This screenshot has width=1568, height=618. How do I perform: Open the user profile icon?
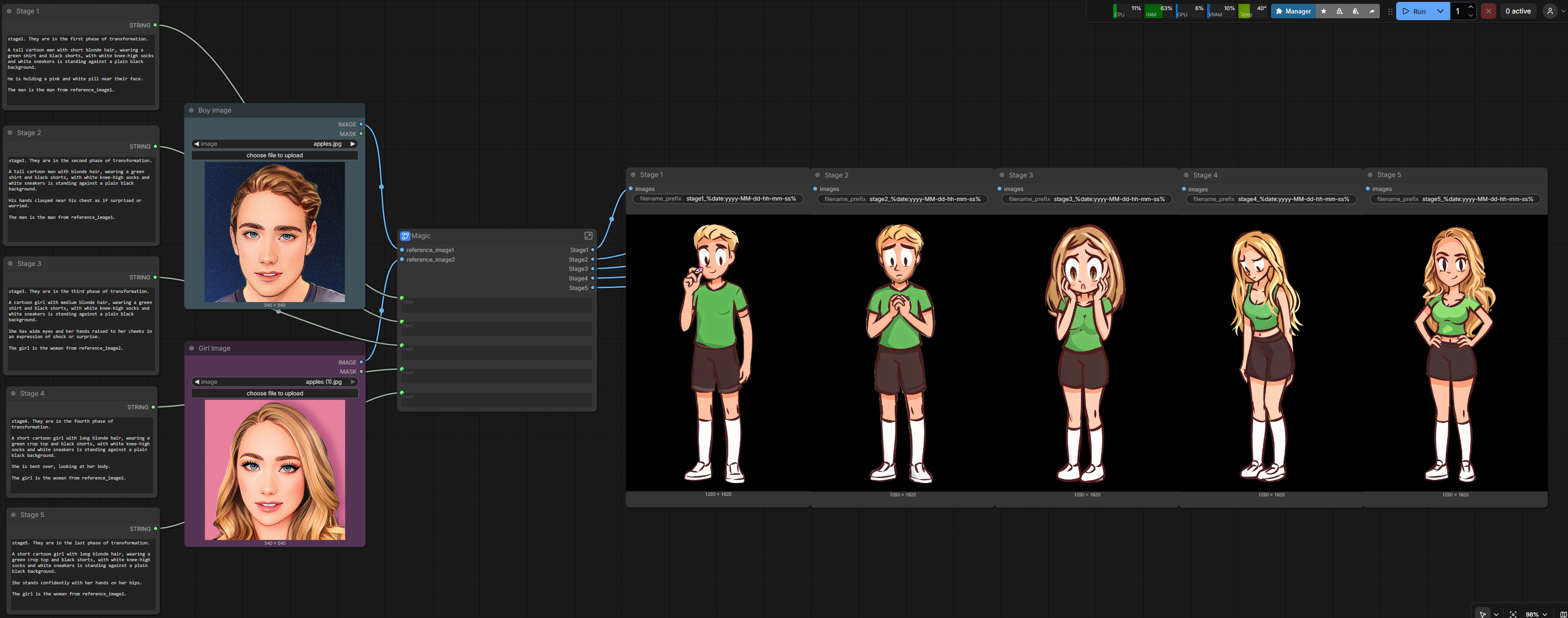[1550, 11]
